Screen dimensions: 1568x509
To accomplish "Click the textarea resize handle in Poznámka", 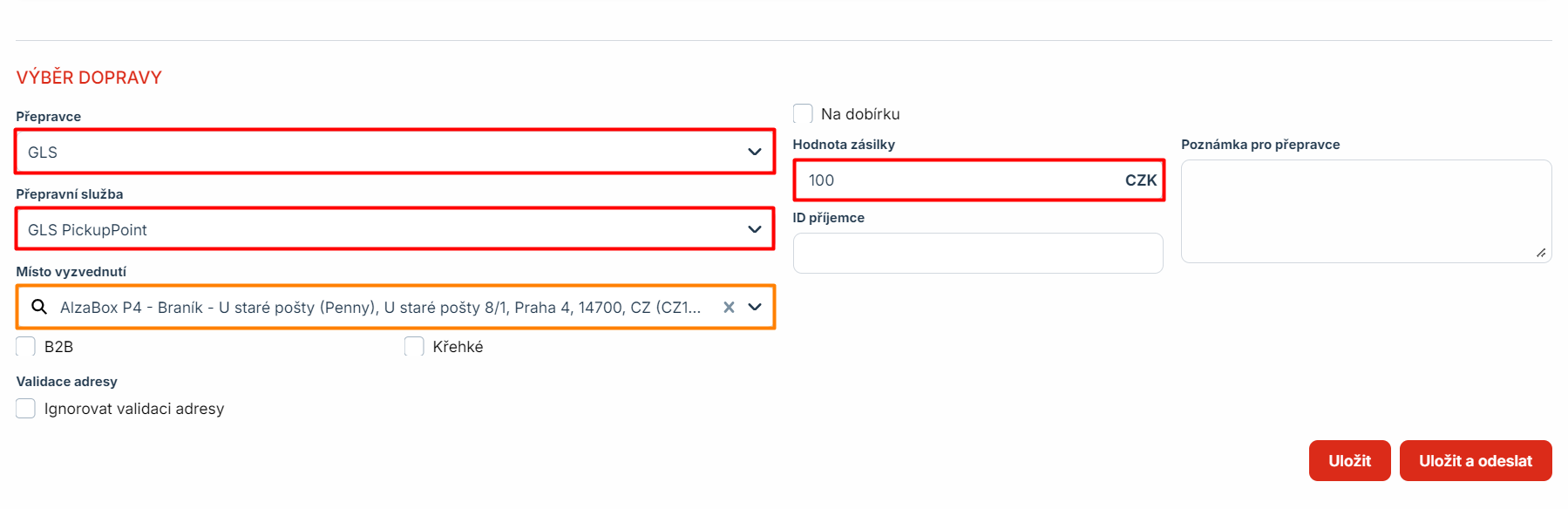I will coord(1541,253).
